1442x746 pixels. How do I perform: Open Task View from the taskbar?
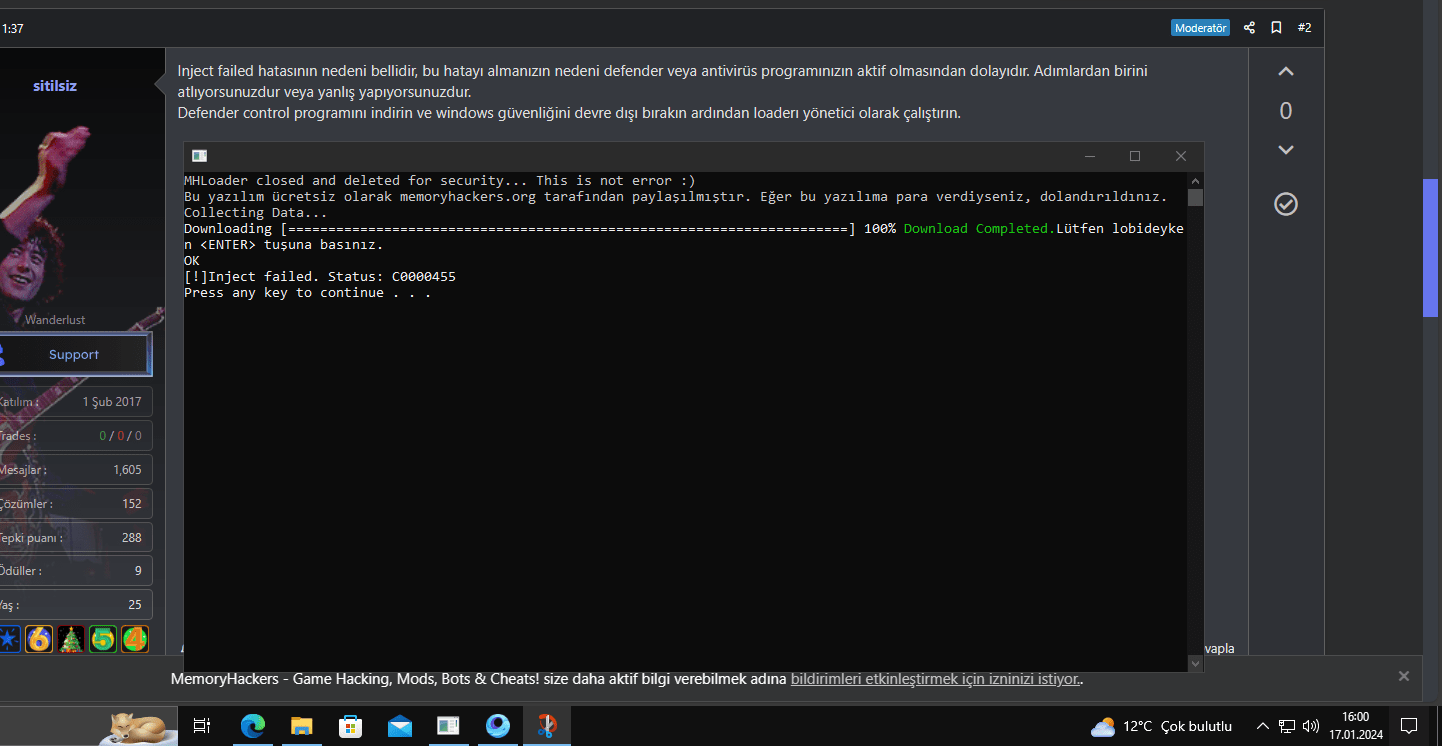(202, 727)
